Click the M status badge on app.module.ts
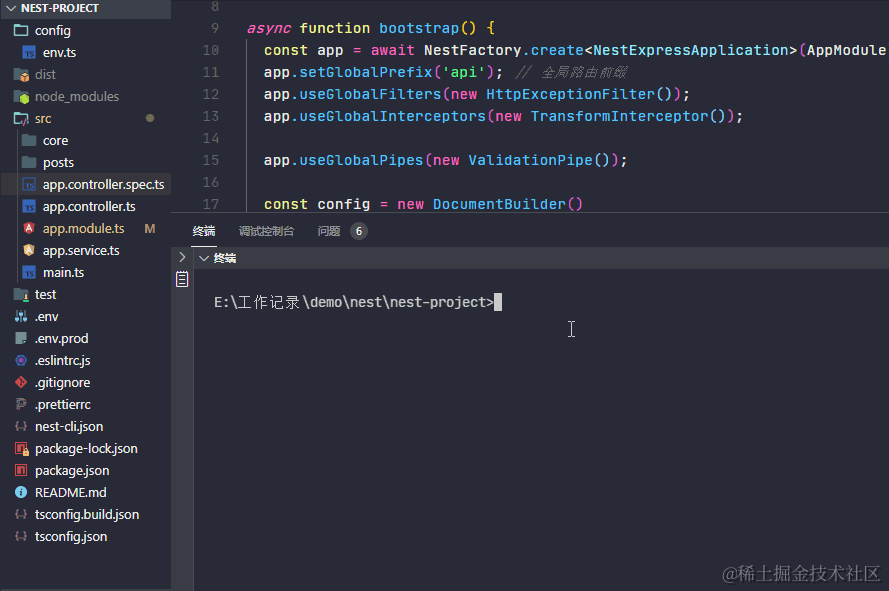Image resolution: width=889 pixels, height=591 pixels. [x=150, y=229]
